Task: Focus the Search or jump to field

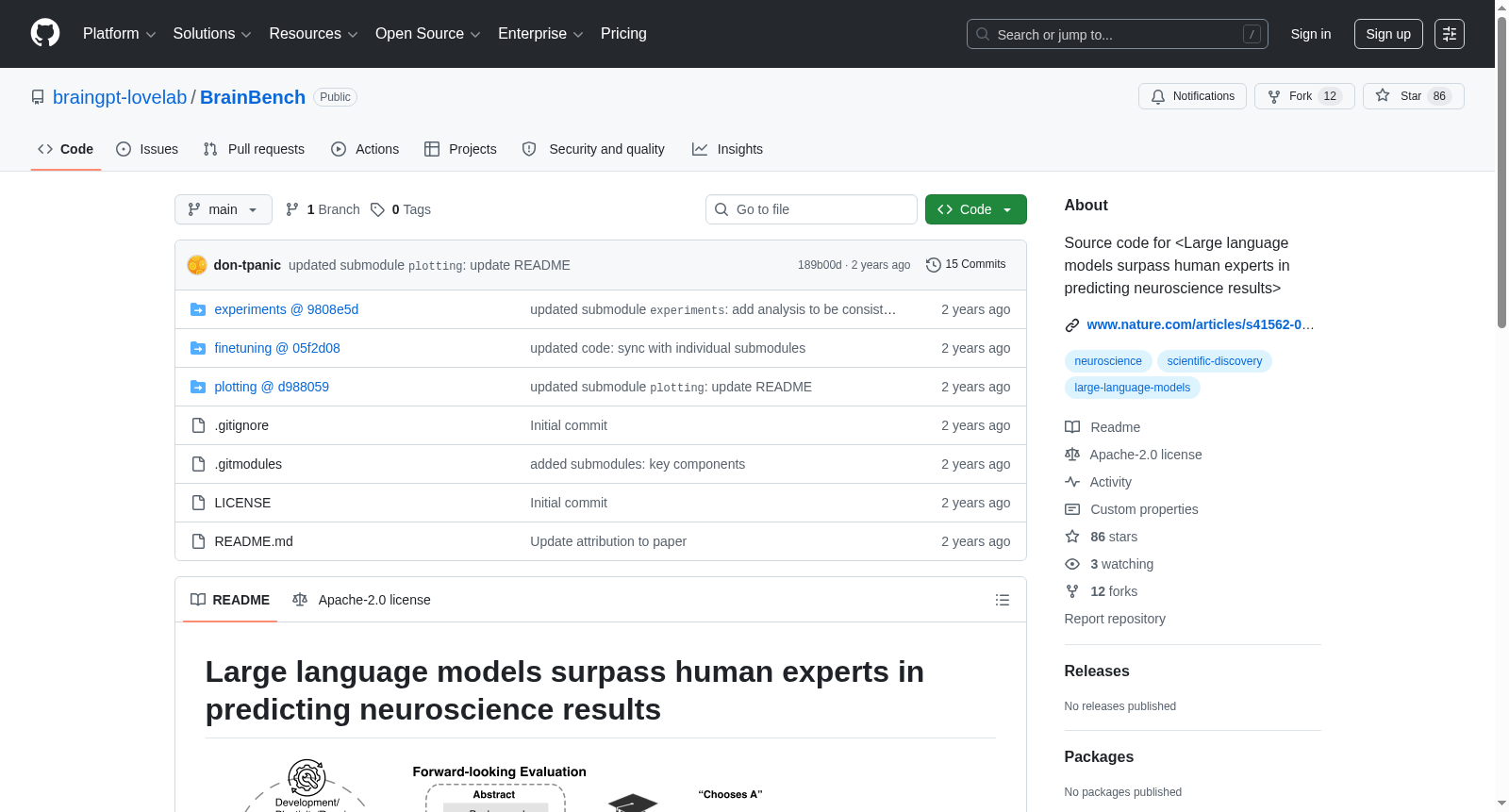Action: tap(1118, 34)
